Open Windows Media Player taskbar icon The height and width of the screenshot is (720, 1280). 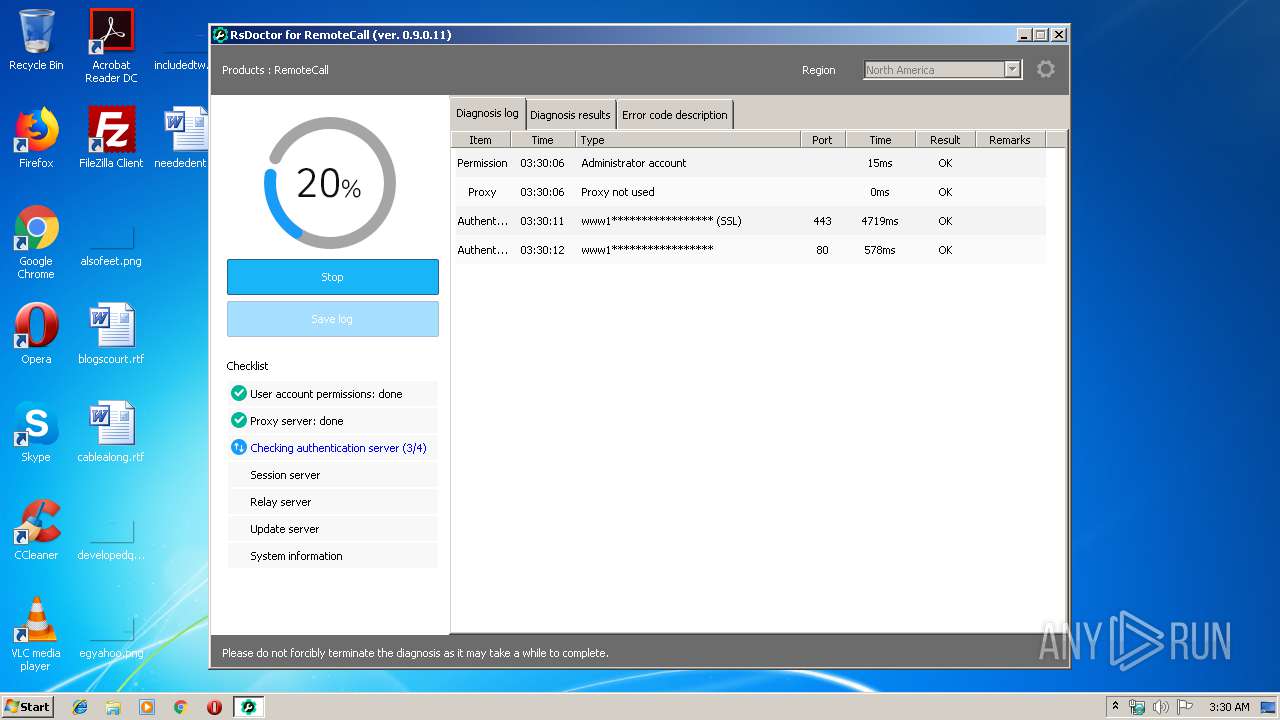tap(147, 707)
